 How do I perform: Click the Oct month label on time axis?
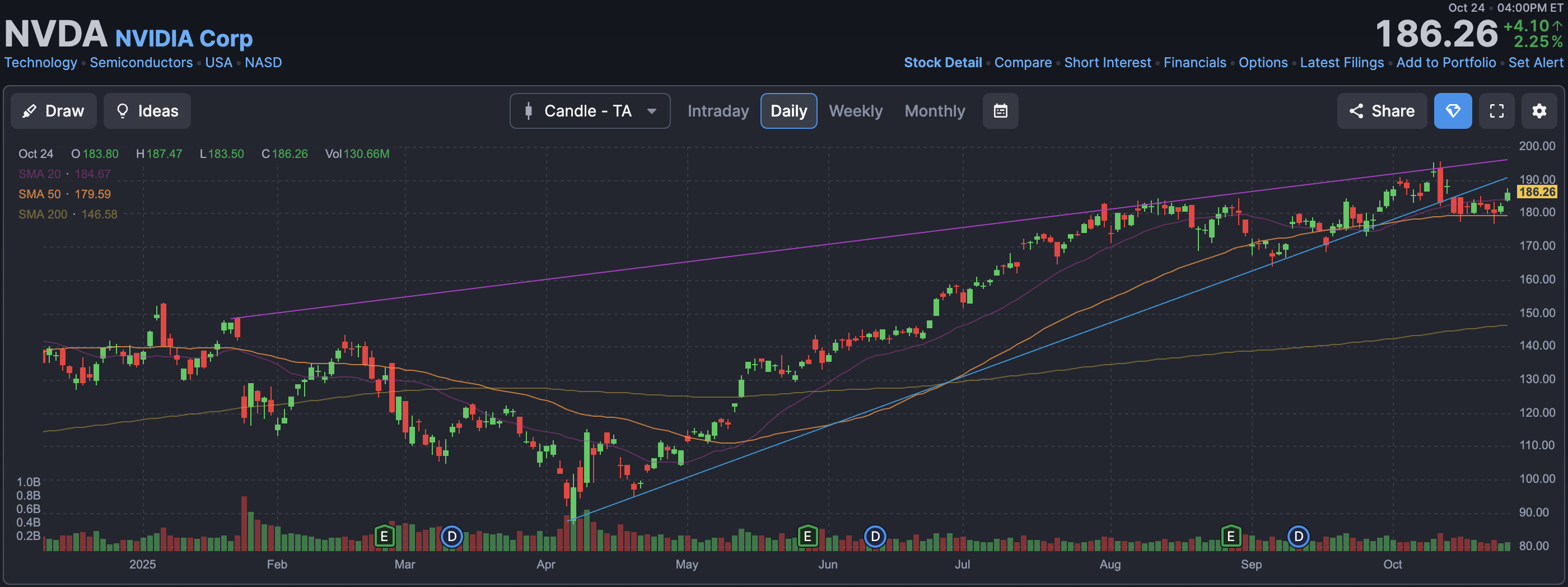(x=1392, y=565)
